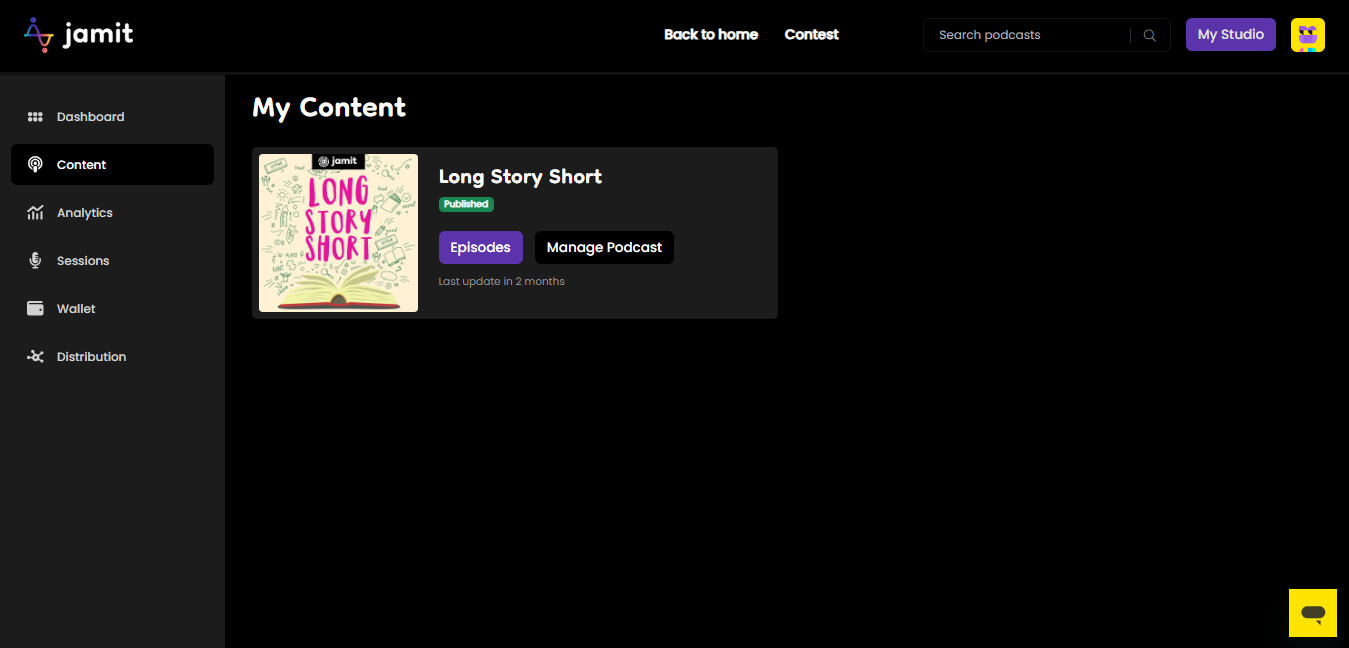Screen dimensions: 1349x648
Task: Click the Distribution icon
Action: pyautogui.click(x=35, y=357)
